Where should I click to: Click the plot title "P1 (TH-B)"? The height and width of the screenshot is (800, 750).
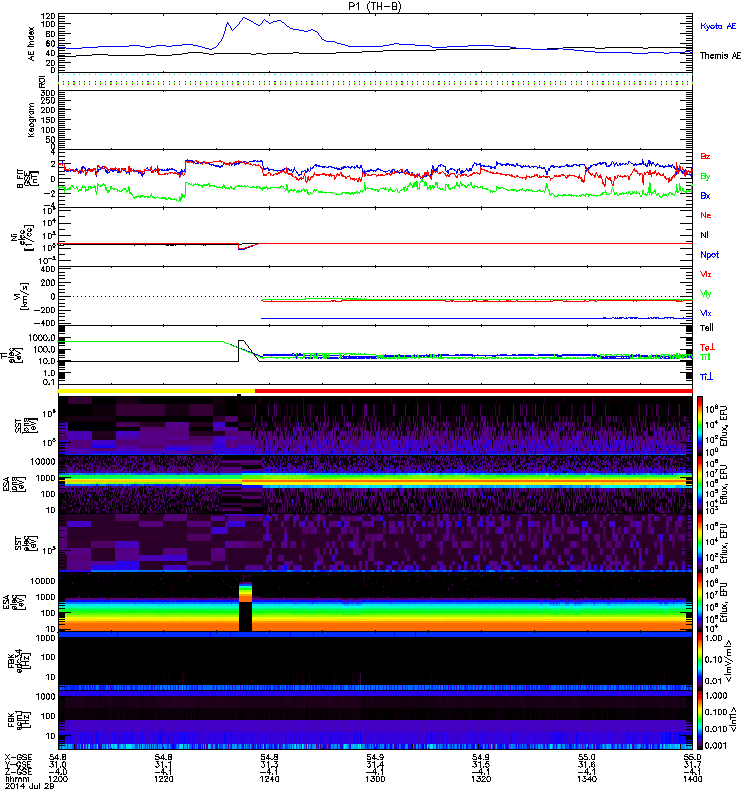pyautogui.click(x=375, y=6)
